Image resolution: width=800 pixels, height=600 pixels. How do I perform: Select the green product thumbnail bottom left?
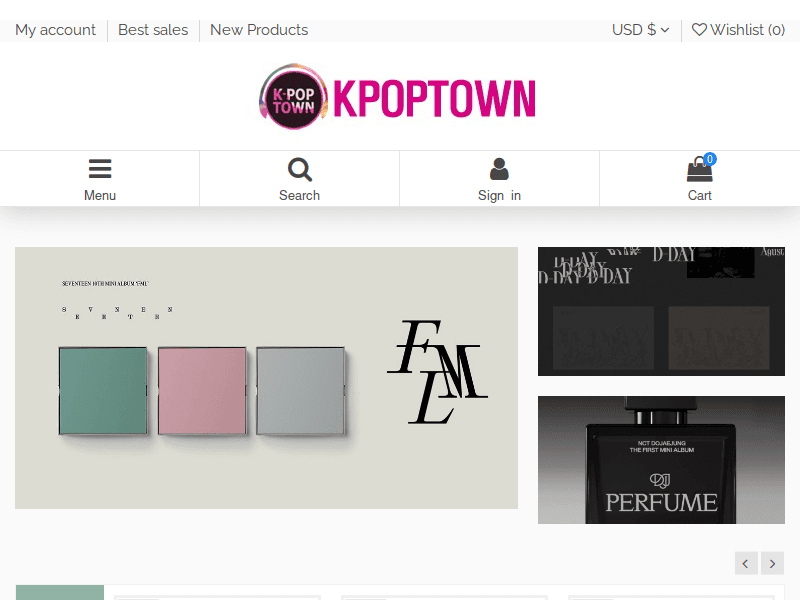(x=59, y=592)
